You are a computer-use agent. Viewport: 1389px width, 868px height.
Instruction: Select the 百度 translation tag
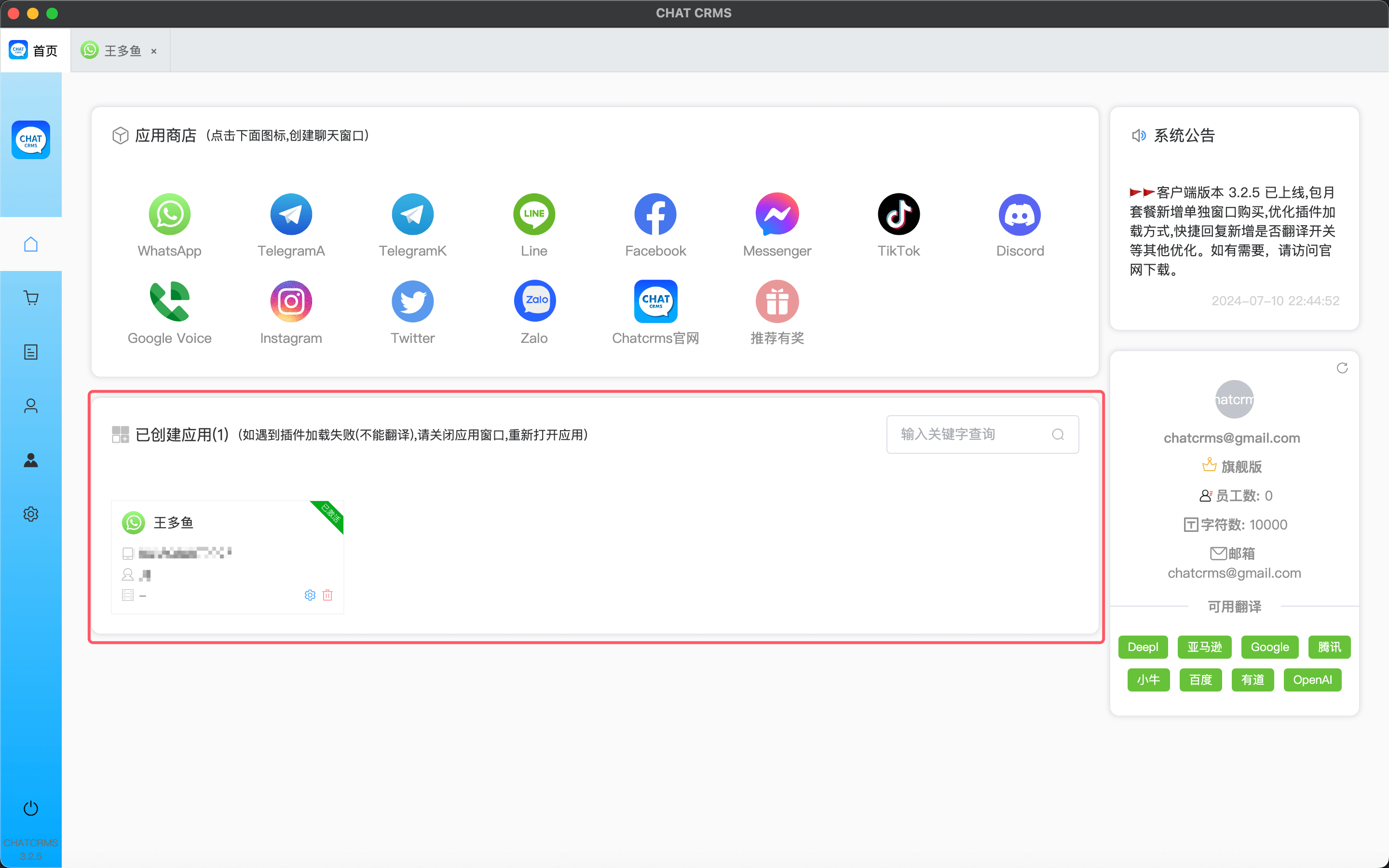1201,680
